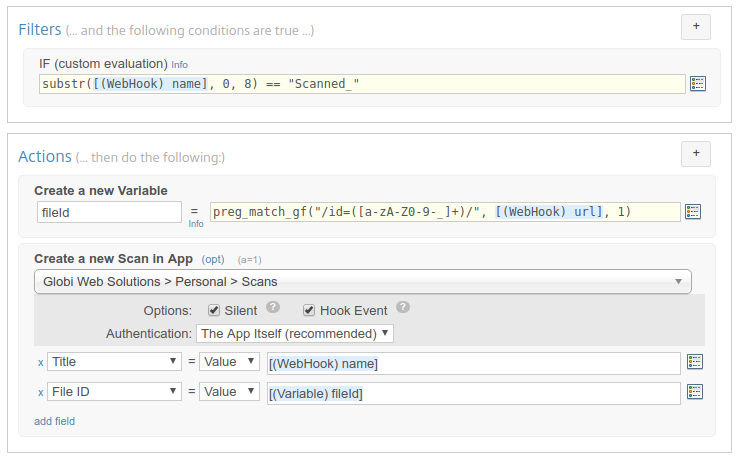Add a new filter with plus button
This screenshot has height=460, width=740.
[696, 27]
